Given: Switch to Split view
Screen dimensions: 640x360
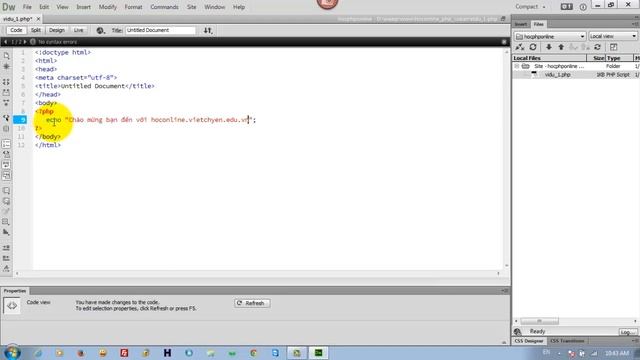Looking at the screenshot, I should point(36,30).
